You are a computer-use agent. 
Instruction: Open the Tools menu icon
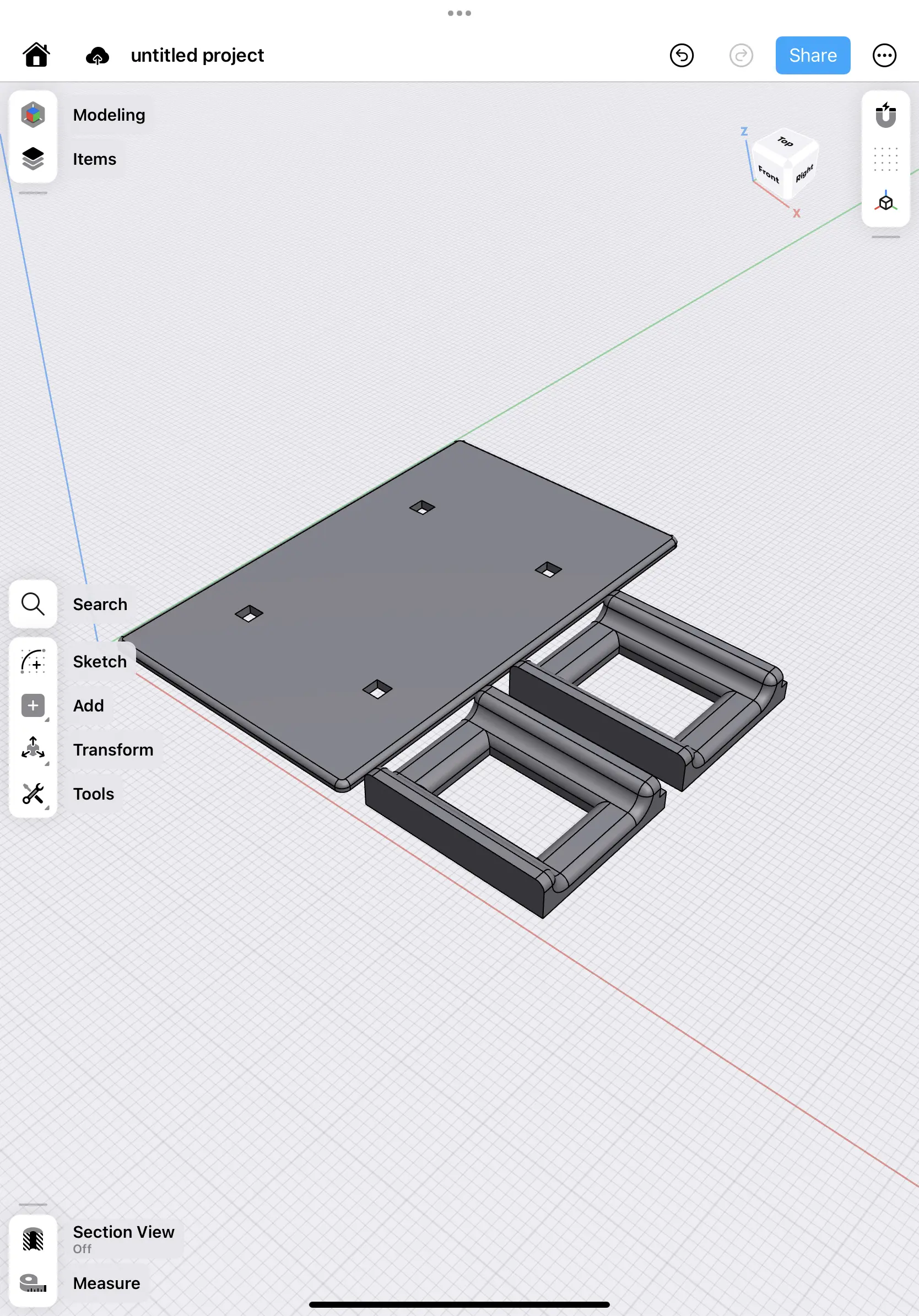tap(33, 794)
